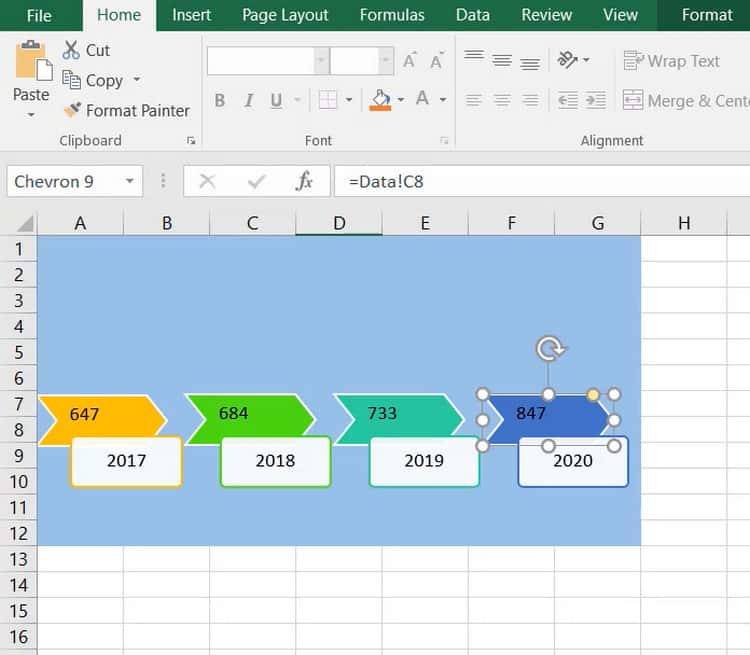Viewport: 750px width, 655px height.
Task: Switch to the Review tab
Action: tap(546, 15)
